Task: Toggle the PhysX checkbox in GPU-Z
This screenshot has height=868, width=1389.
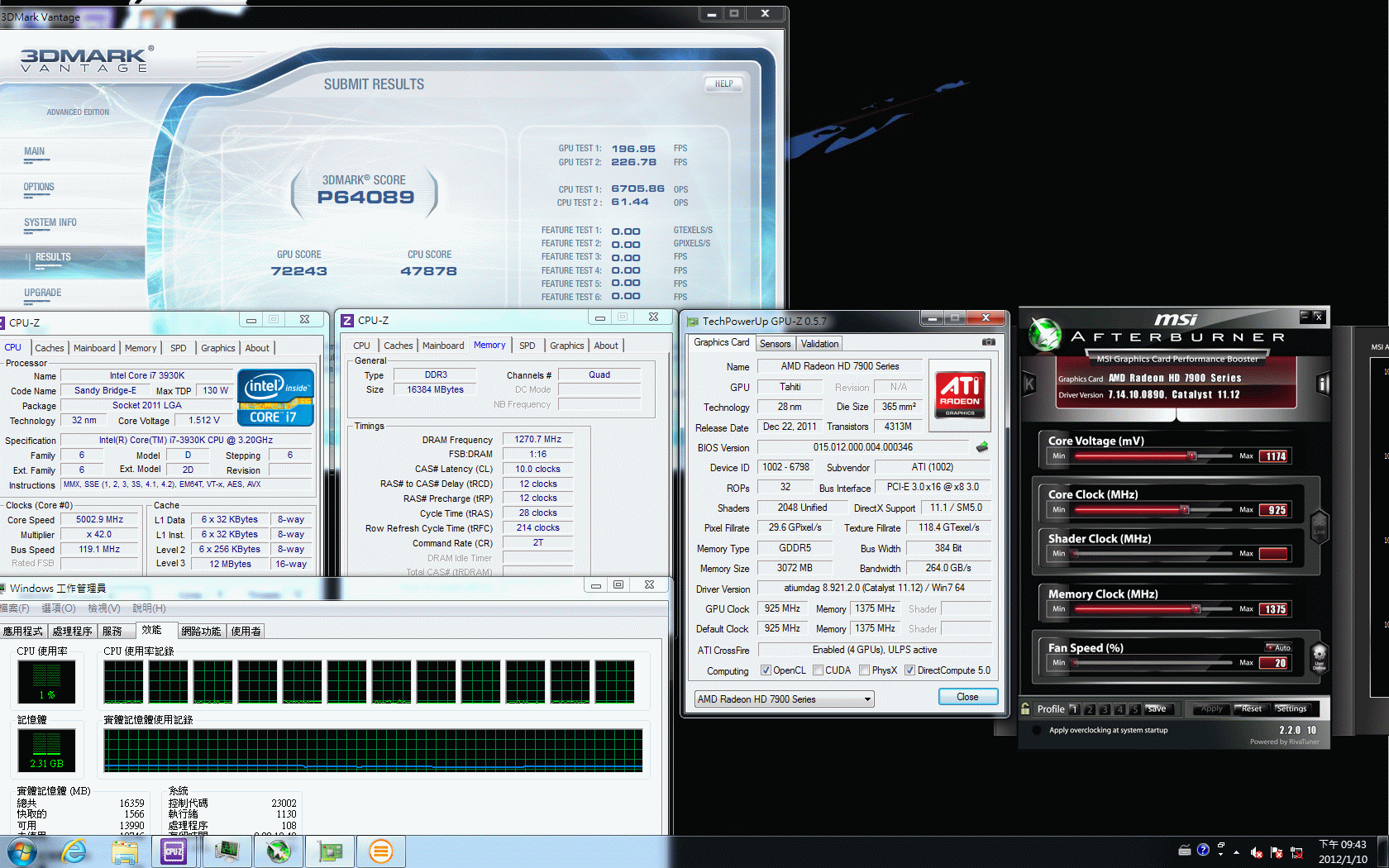Action: pos(864,670)
